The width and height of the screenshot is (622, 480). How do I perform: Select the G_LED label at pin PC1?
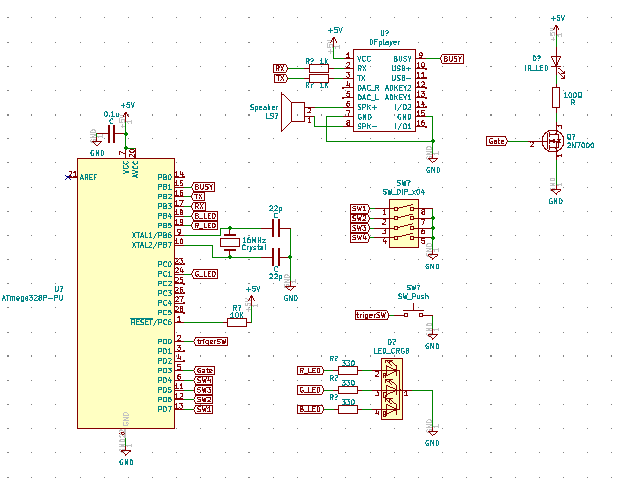pyautogui.click(x=204, y=273)
